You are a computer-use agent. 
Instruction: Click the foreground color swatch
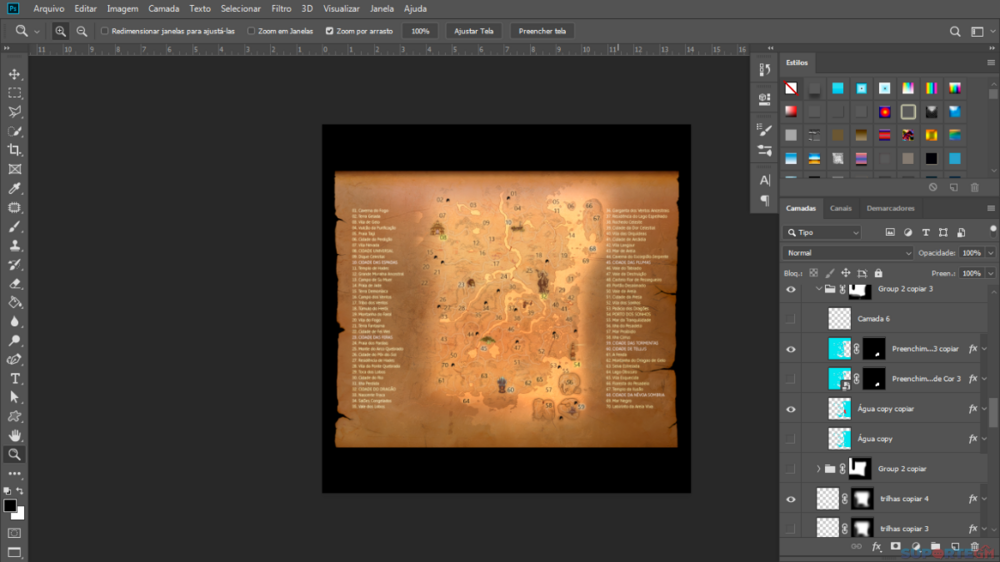pos(10,506)
